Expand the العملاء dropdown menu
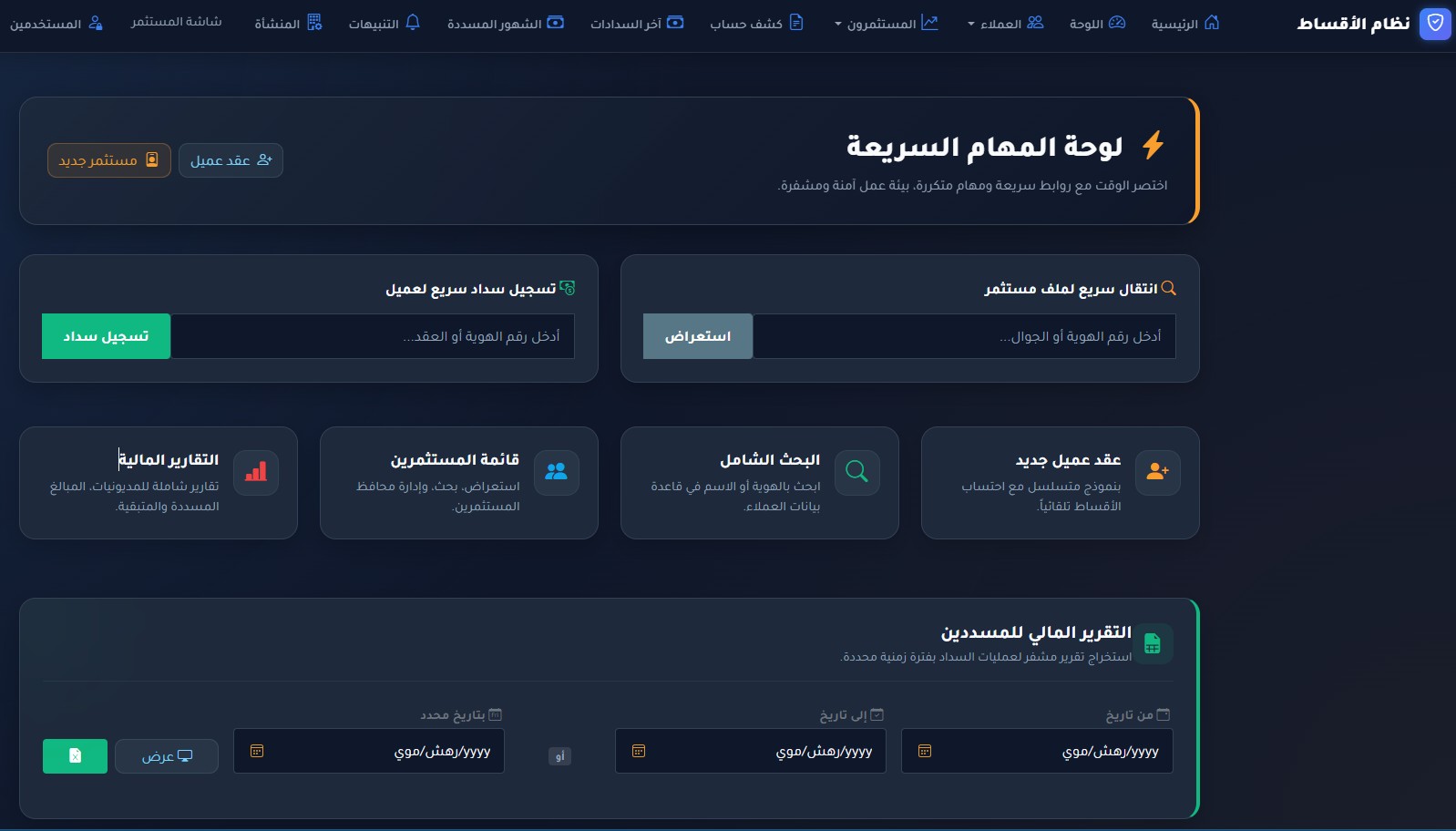 (1005, 23)
